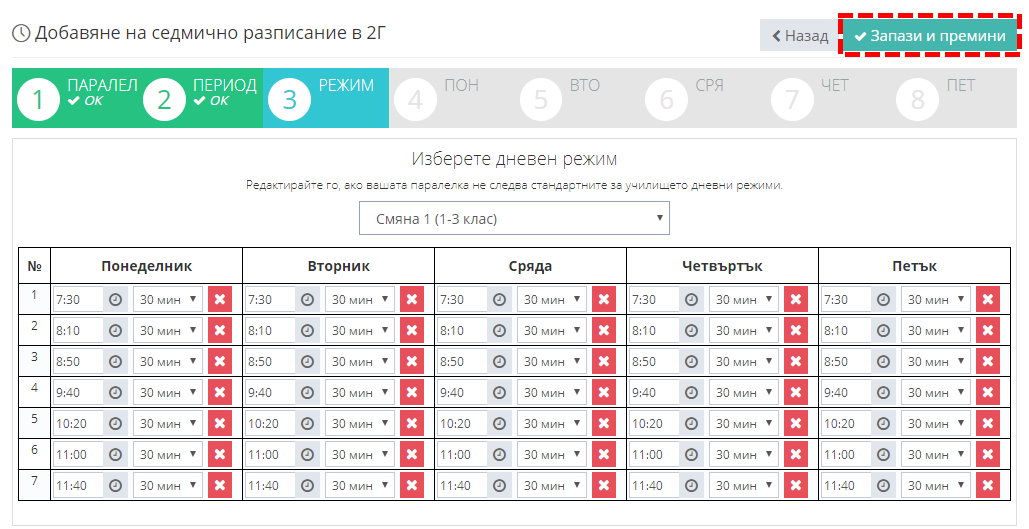Select step 4 ПОН tab
Viewport: 1029px width, 529px height.
(452, 98)
